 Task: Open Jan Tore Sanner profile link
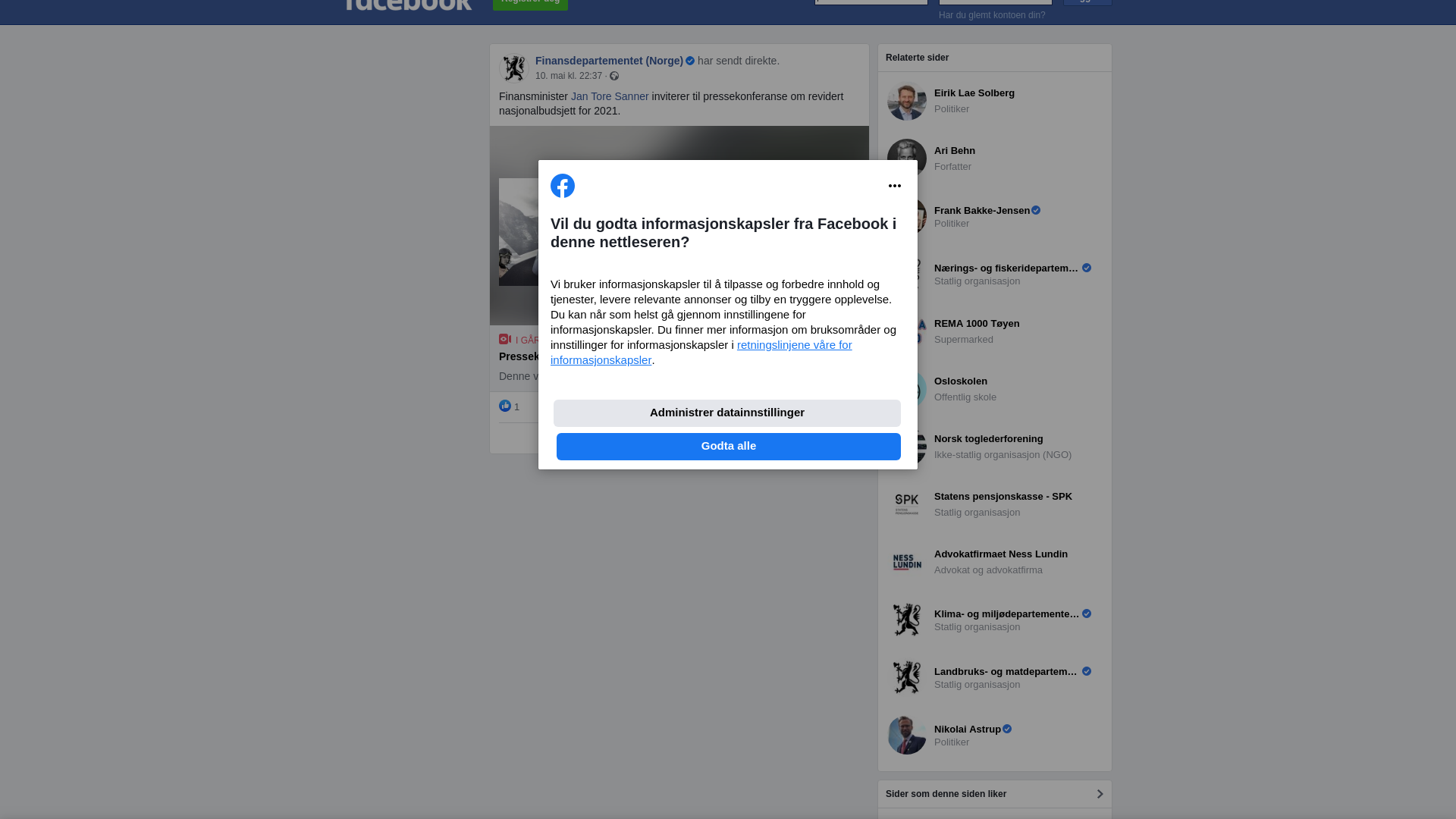(x=610, y=96)
